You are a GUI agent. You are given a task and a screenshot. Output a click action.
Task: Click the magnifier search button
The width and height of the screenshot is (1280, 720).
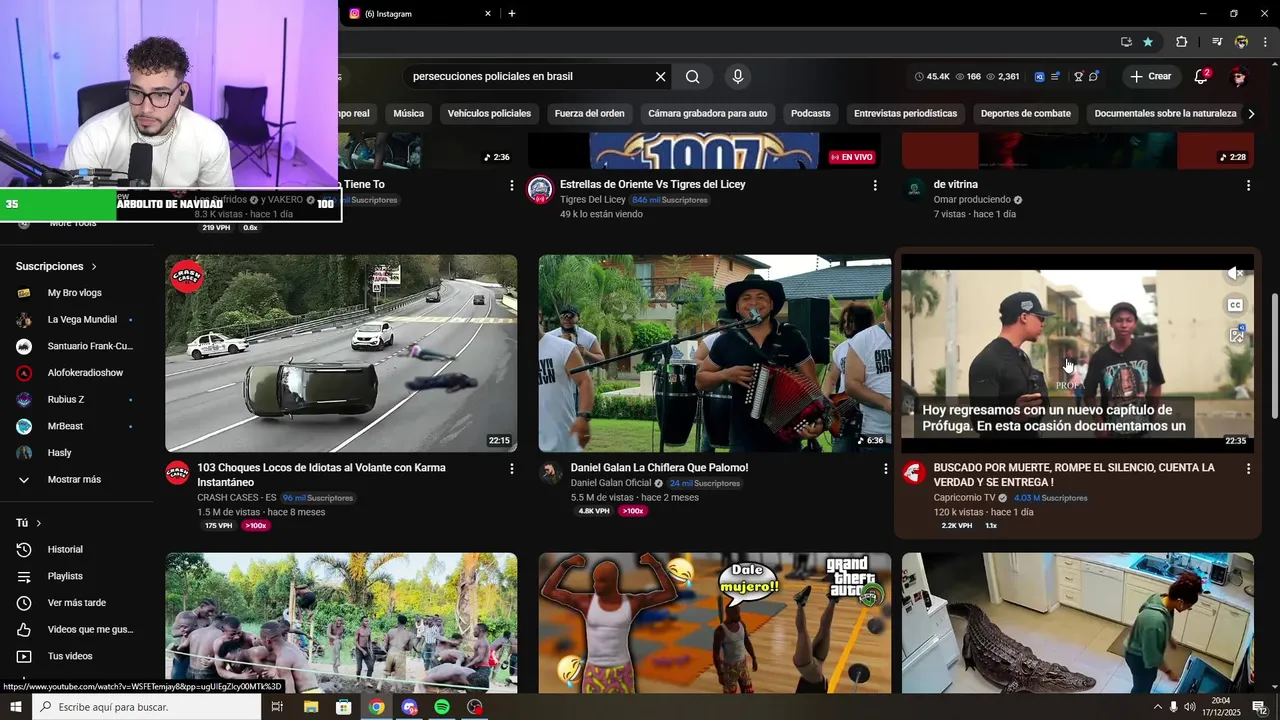pos(692,77)
